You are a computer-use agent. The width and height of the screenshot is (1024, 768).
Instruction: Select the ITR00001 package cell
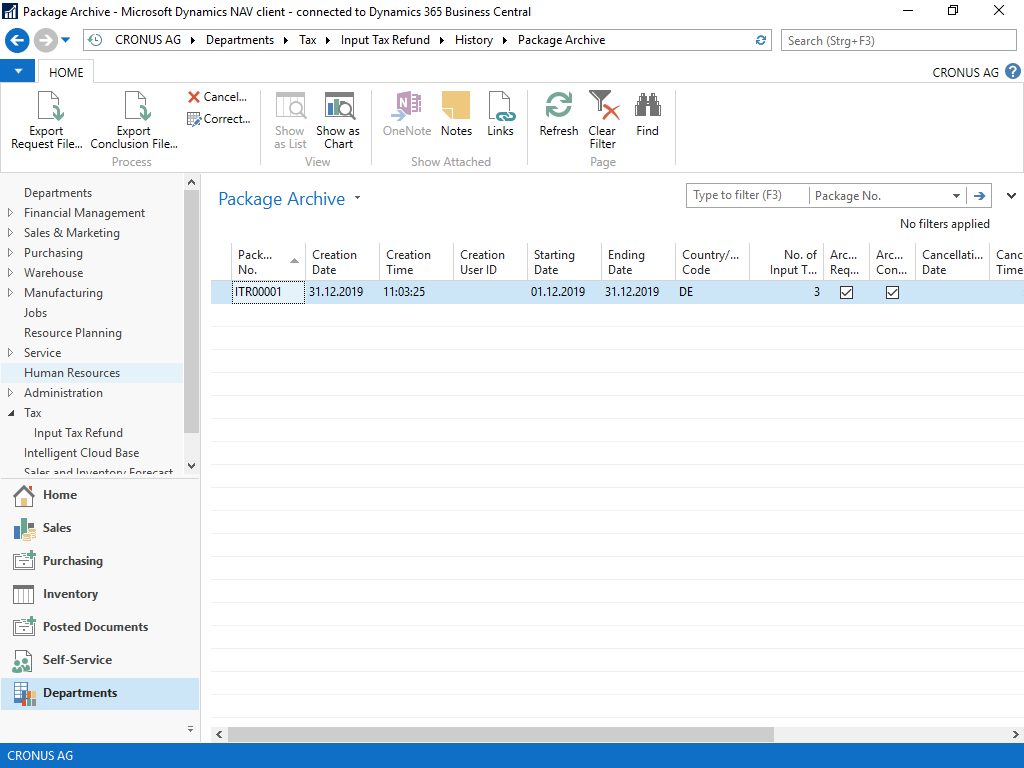268,293
